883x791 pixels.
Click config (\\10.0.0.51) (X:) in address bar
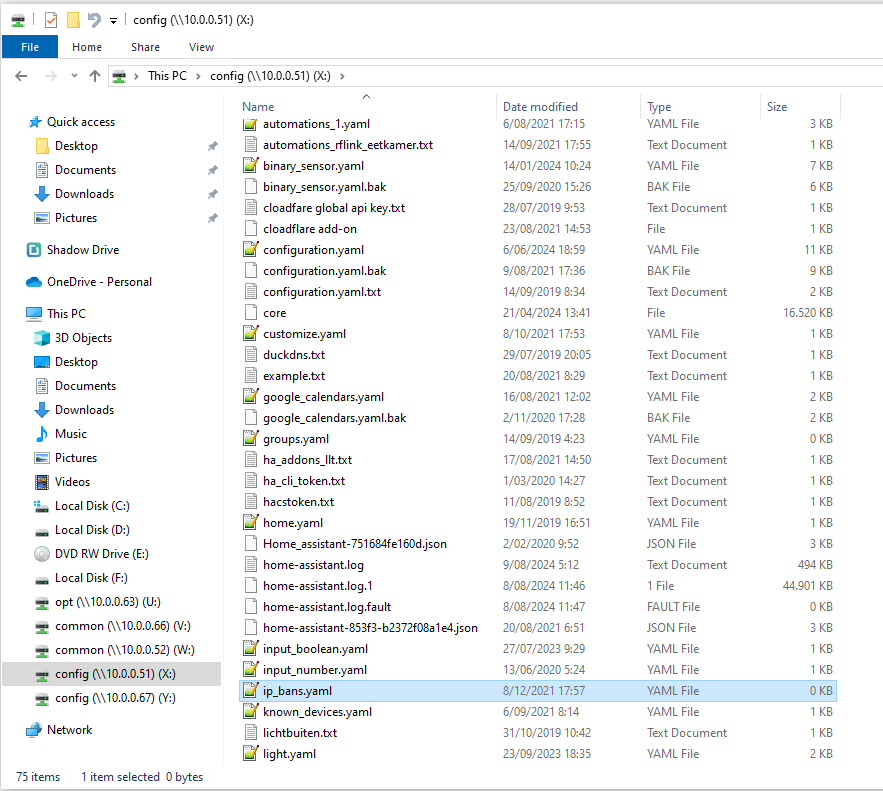click(x=270, y=76)
